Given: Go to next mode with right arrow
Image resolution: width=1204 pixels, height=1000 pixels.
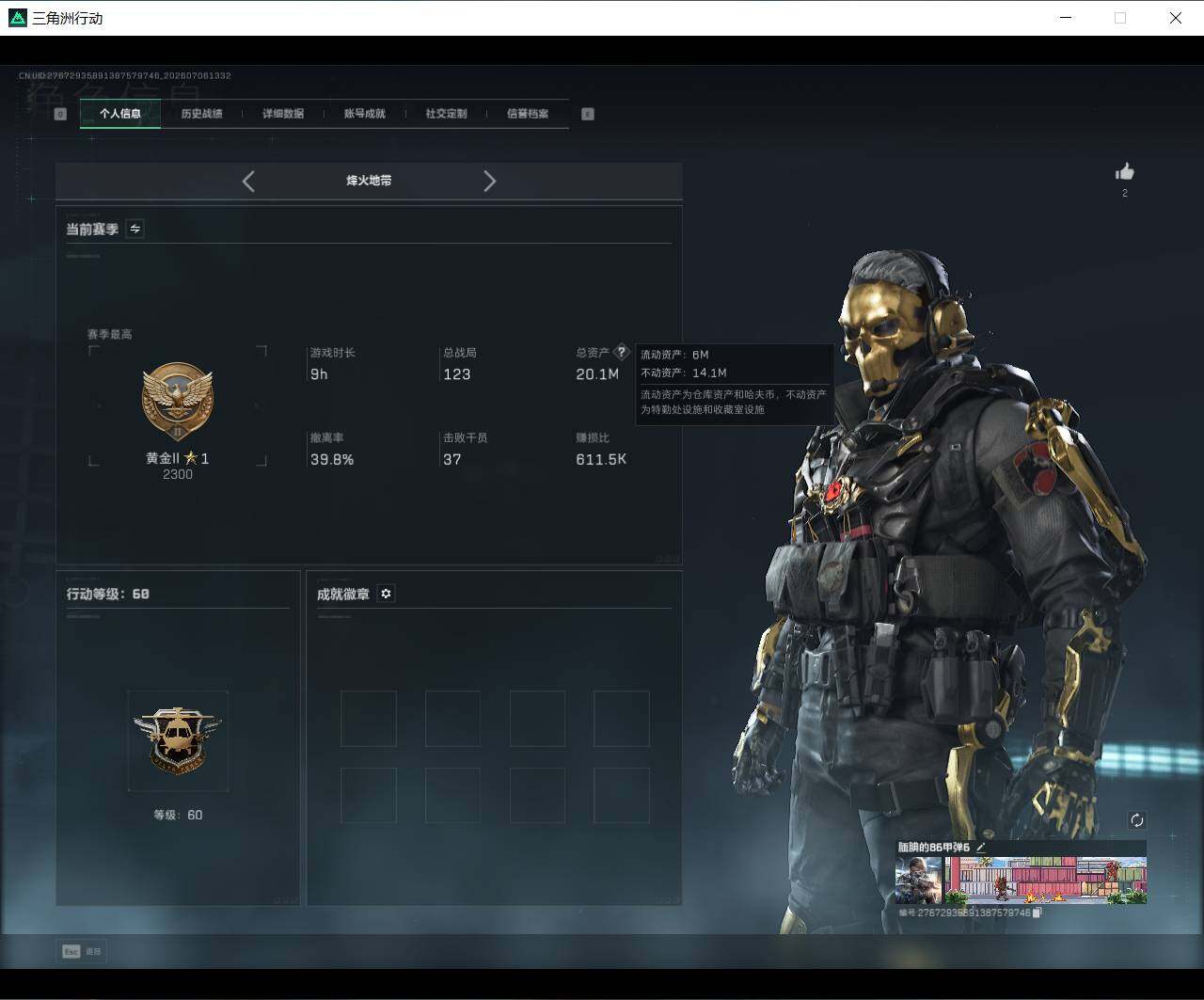Looking at the screenshot, I should [x=489, y=181].
